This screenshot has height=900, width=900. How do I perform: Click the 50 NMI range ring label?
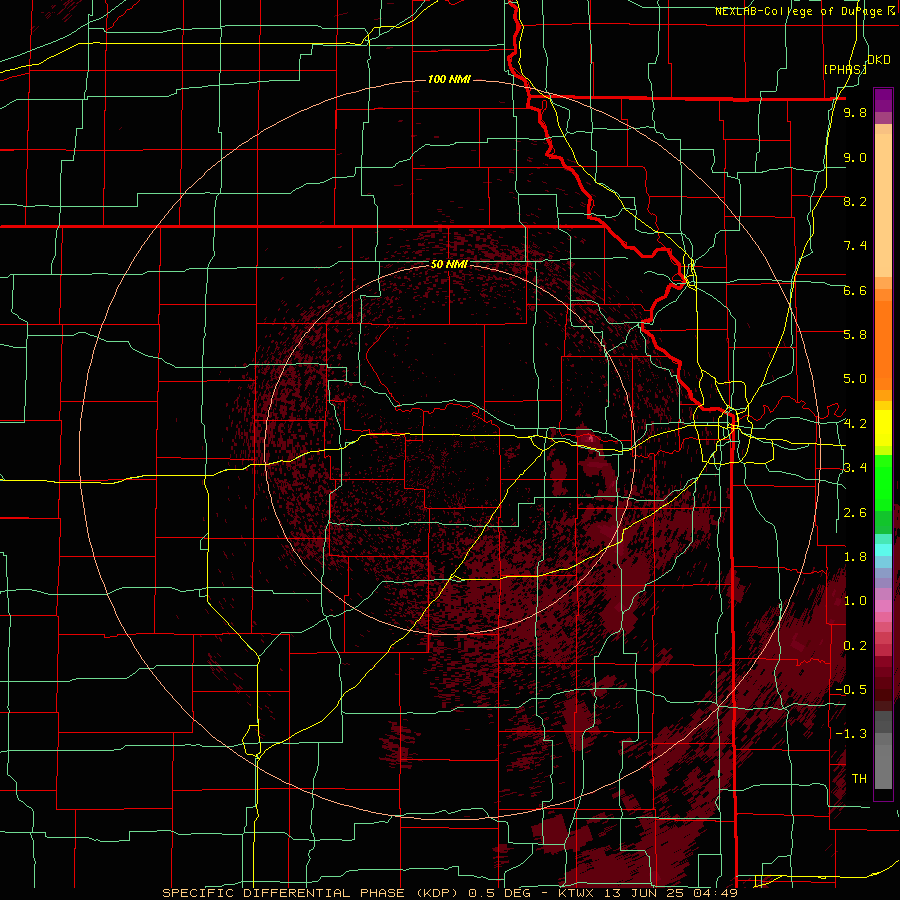449,265
